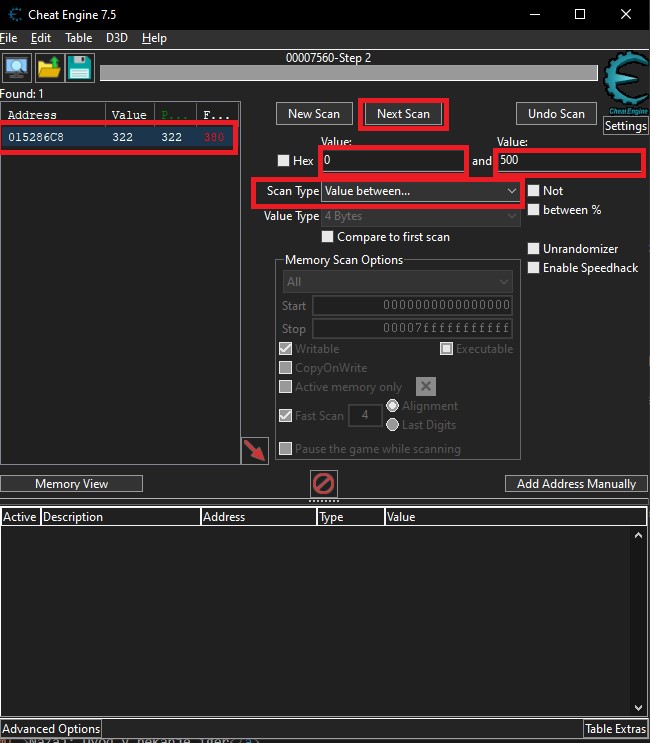Check the Unrandomizer option
Viewport: 650px width, 743px height.
(x=534, y=249)
